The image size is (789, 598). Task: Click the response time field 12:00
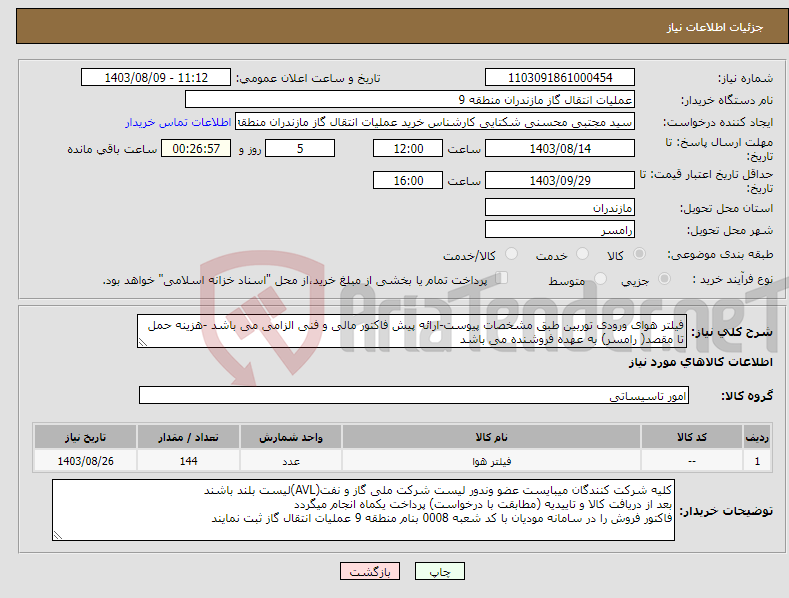[x=408, y=148]
